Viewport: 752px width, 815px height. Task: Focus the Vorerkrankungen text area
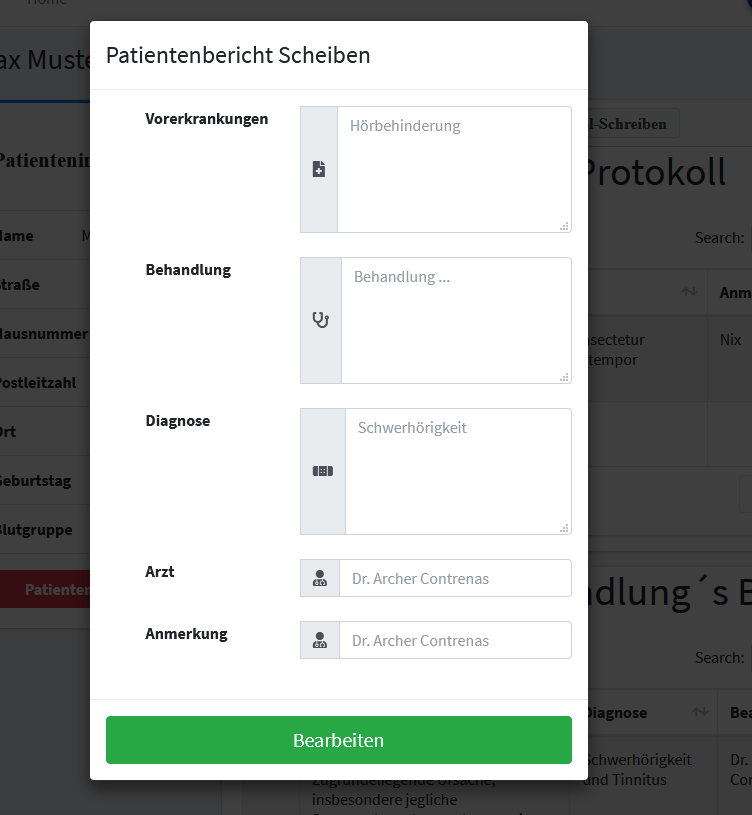[454, 169]
